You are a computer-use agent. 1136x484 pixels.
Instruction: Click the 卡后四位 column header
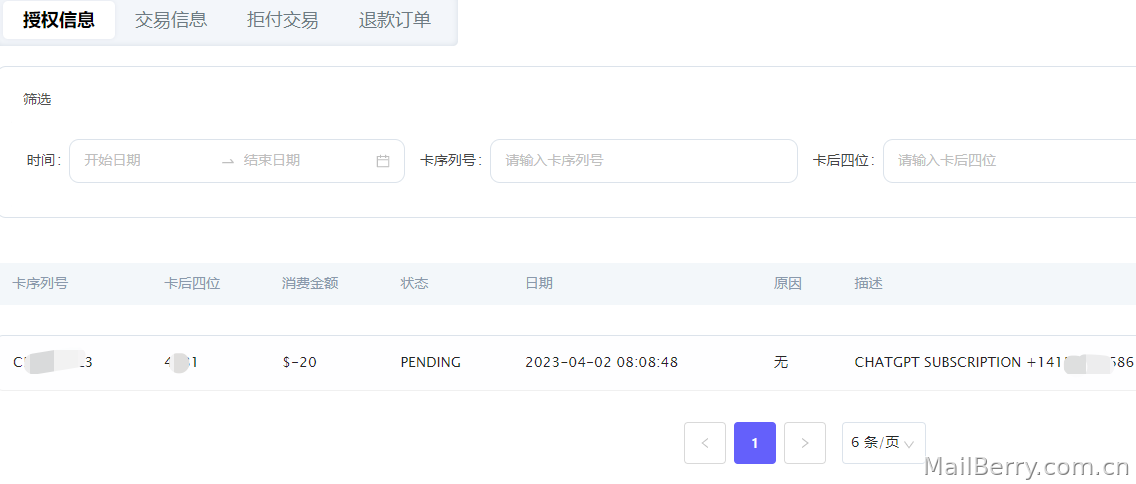coord(192,283)
